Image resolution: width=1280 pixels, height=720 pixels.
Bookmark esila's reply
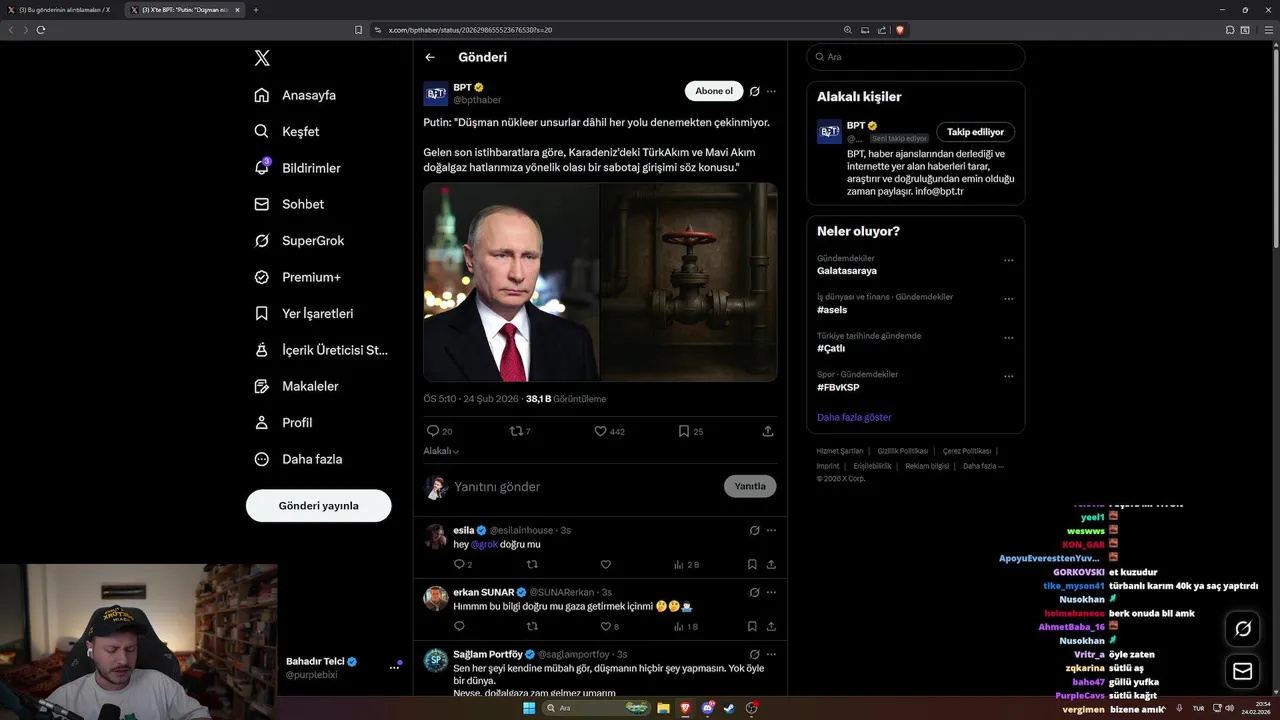[752, 564]
